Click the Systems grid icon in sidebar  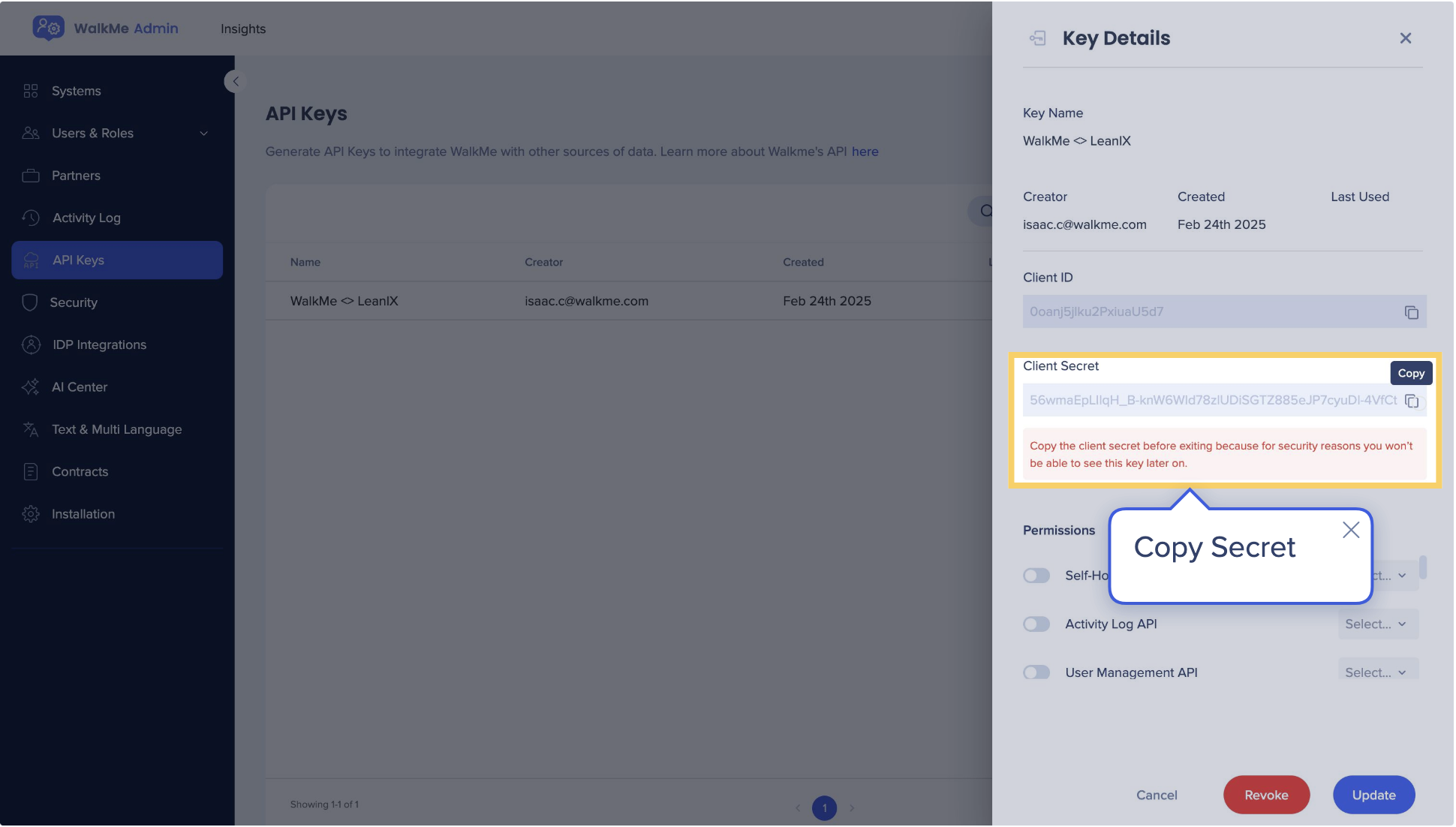pos(31,91)
